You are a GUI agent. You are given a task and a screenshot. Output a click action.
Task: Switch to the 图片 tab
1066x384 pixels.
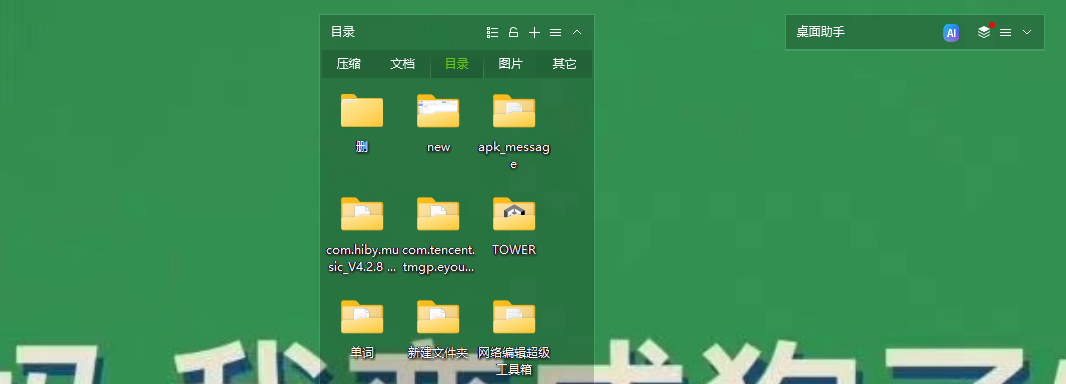(511, 64)
